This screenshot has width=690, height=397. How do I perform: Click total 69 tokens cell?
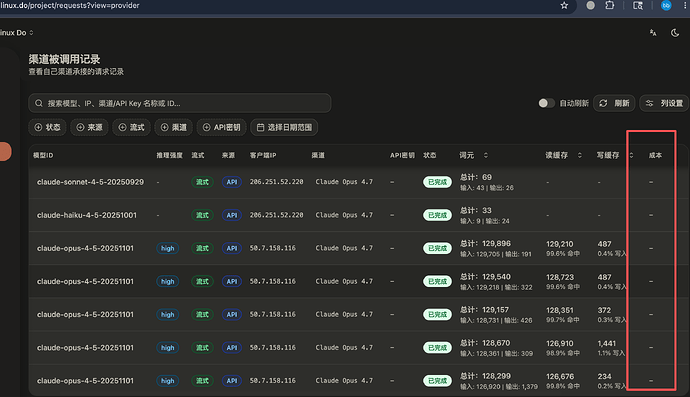click(476, 177)
